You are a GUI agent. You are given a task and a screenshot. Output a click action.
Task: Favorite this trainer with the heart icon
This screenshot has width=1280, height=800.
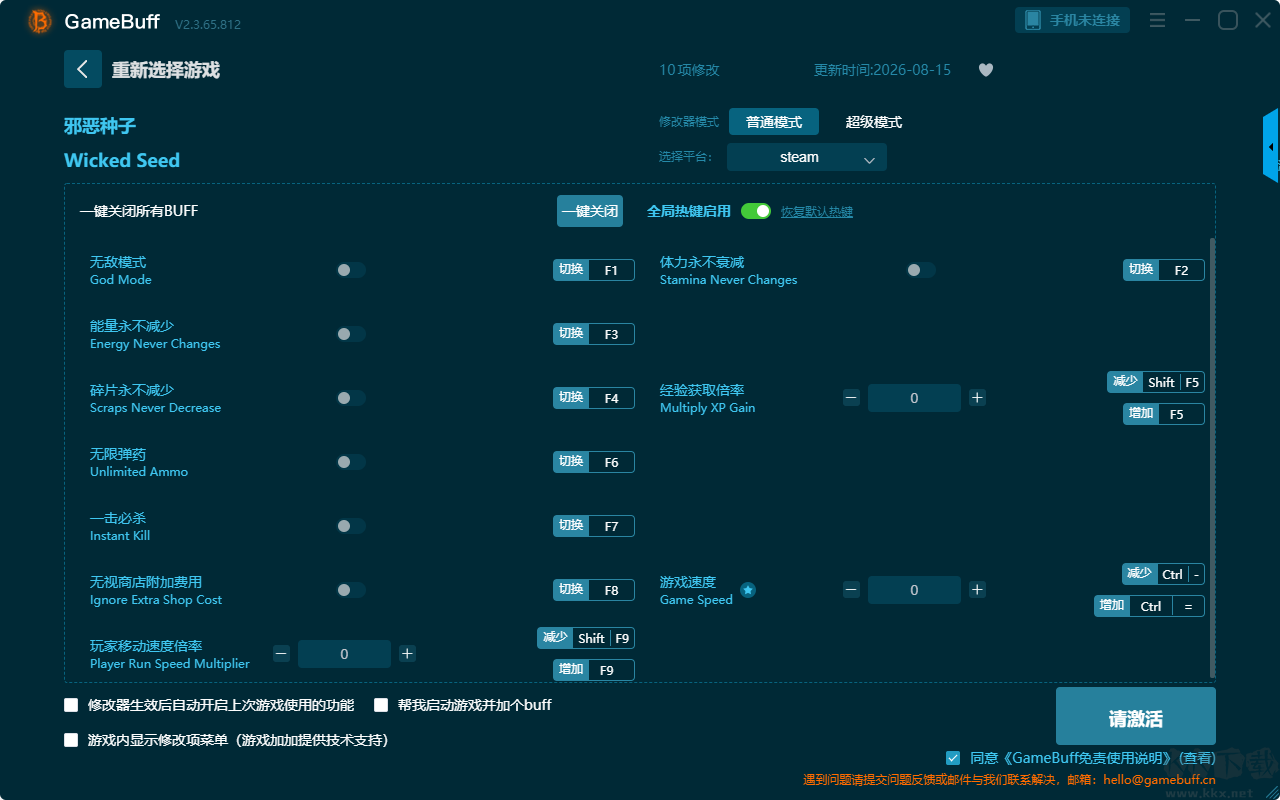pos(986,70)
